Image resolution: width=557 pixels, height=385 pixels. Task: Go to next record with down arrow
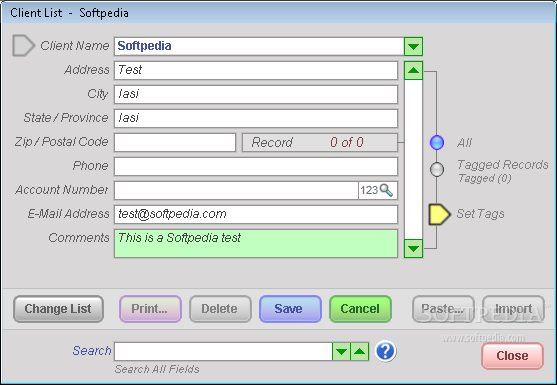(x=413, y=248)
